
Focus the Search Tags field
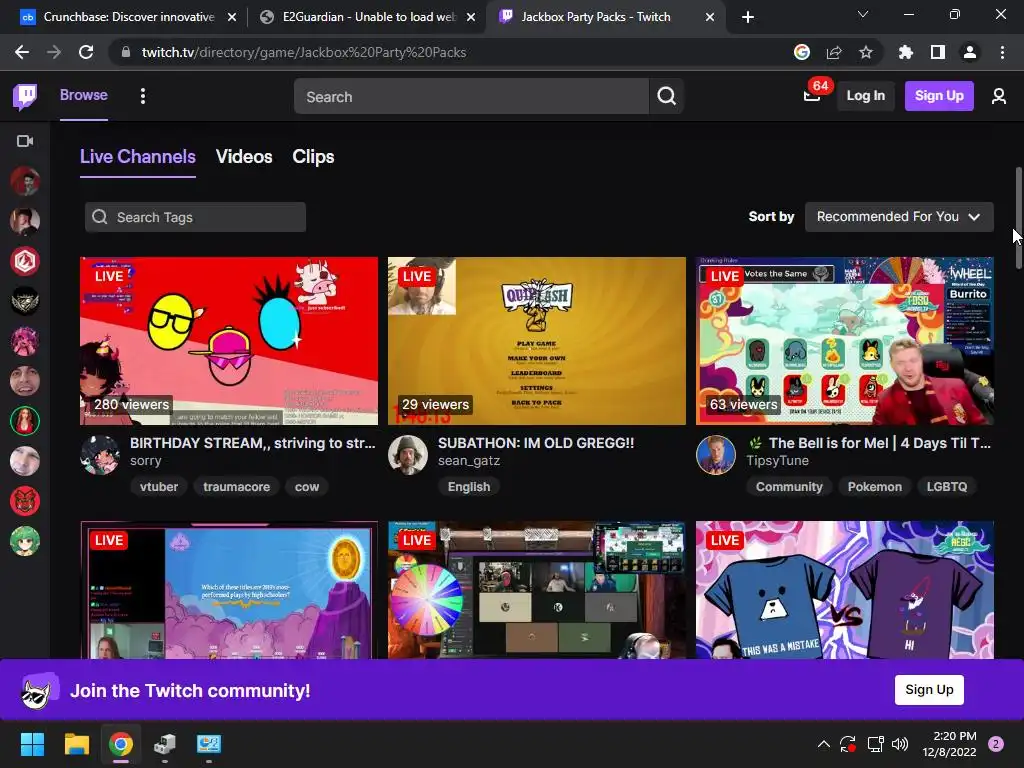coord(195,217)
